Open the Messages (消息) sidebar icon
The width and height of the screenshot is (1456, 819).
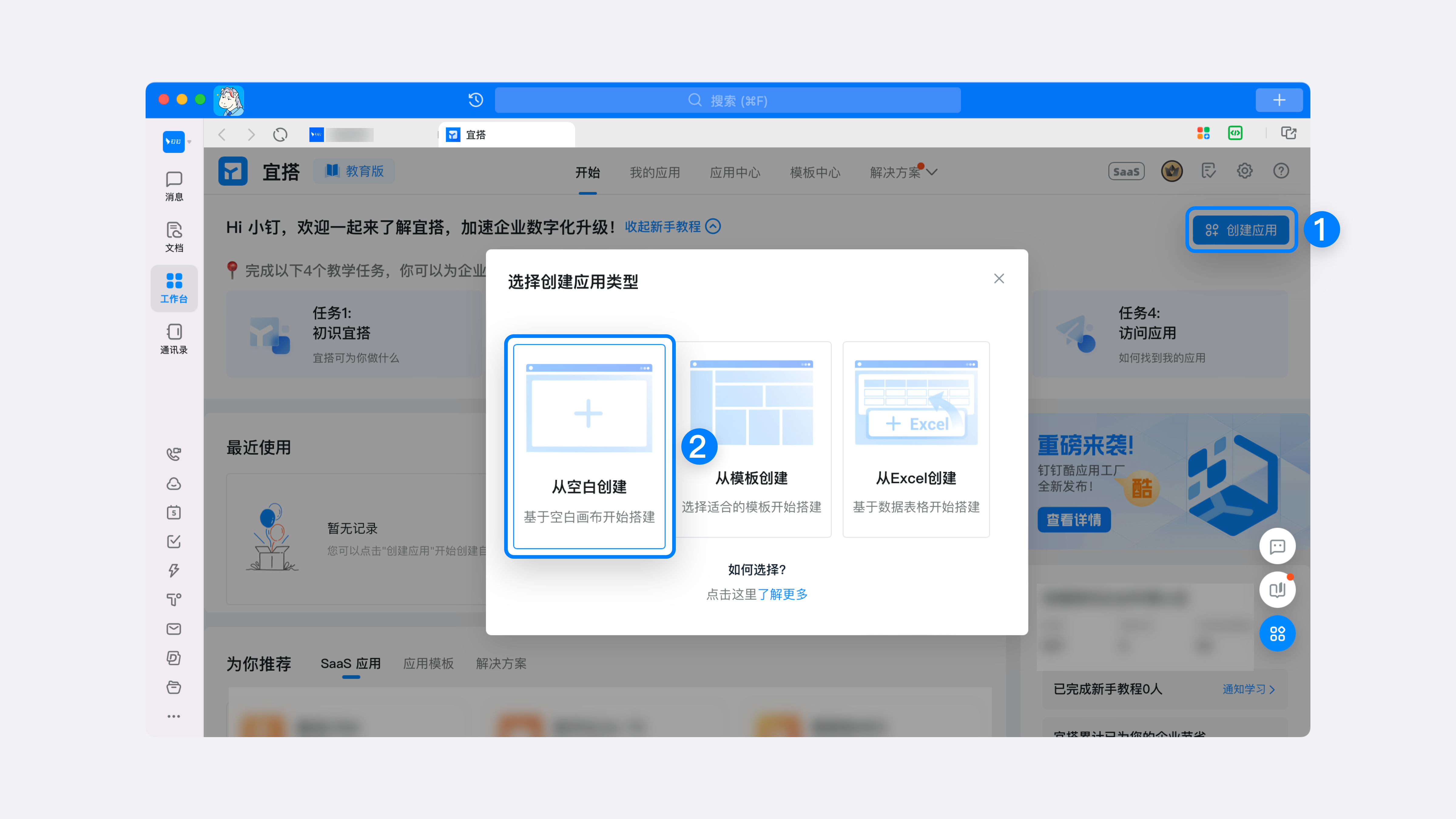174,186
